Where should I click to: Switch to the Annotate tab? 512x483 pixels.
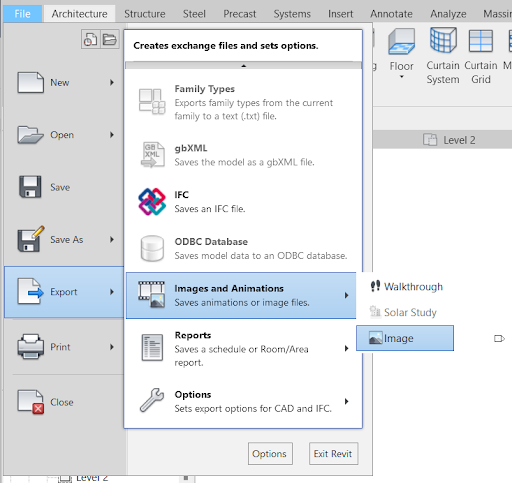pos(391,14)
